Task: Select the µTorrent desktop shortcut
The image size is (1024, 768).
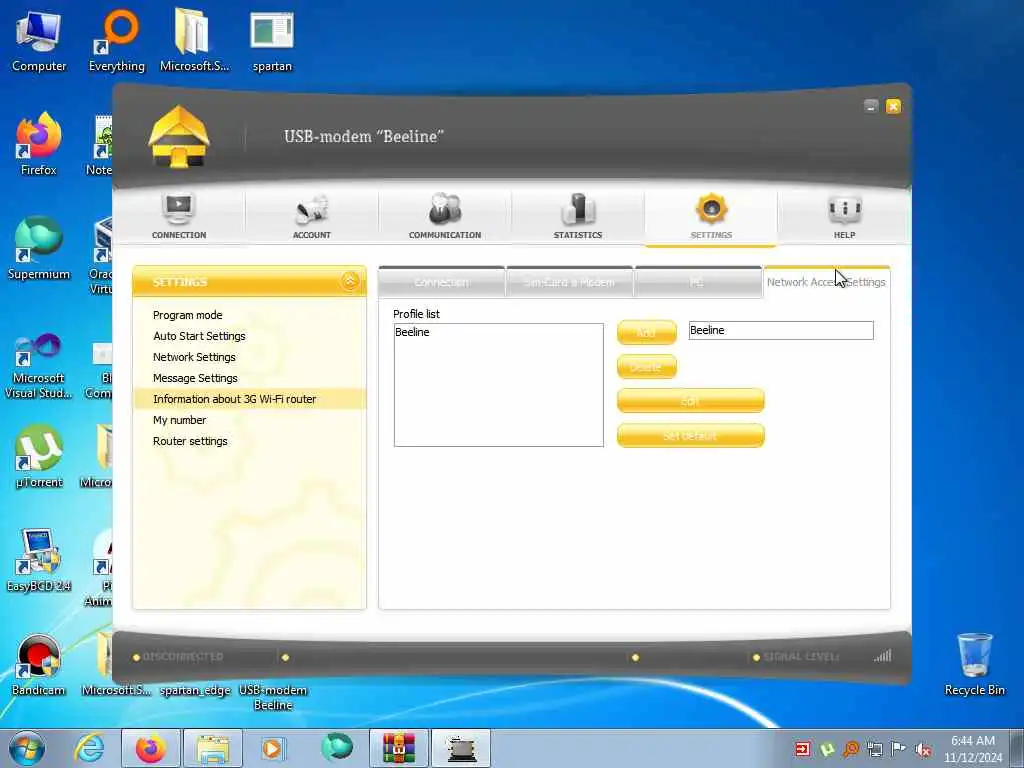Action: (x=39, y=456)
